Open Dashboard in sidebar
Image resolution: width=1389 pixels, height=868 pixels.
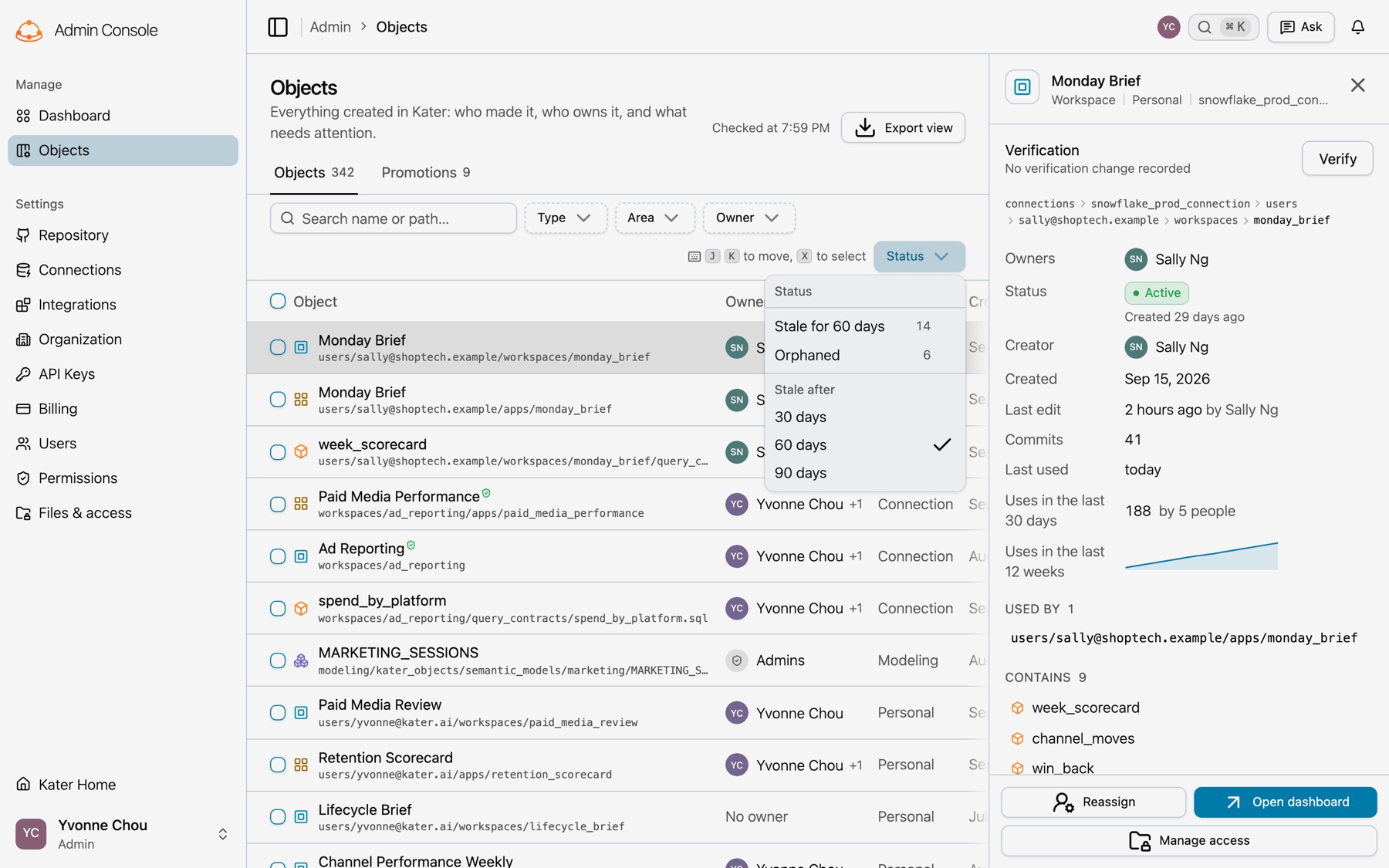(x=123, y=116)
